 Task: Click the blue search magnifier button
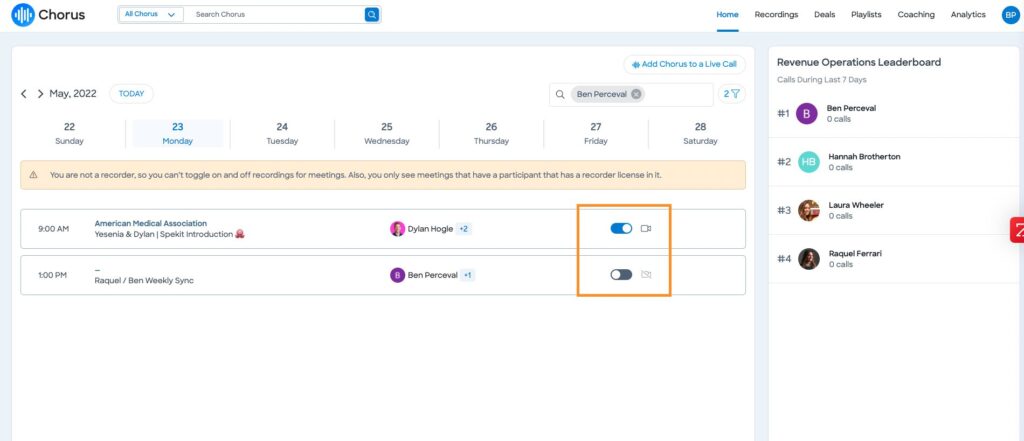[372, 14]
